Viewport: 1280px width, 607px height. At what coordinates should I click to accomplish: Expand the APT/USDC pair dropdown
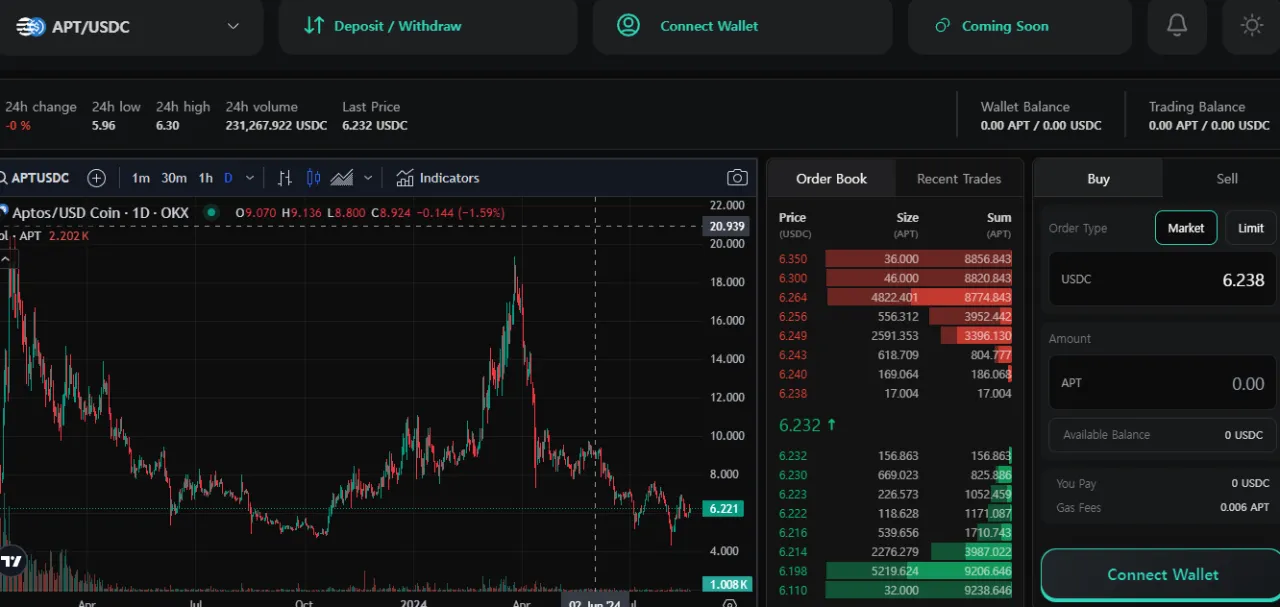click(233, 26)
